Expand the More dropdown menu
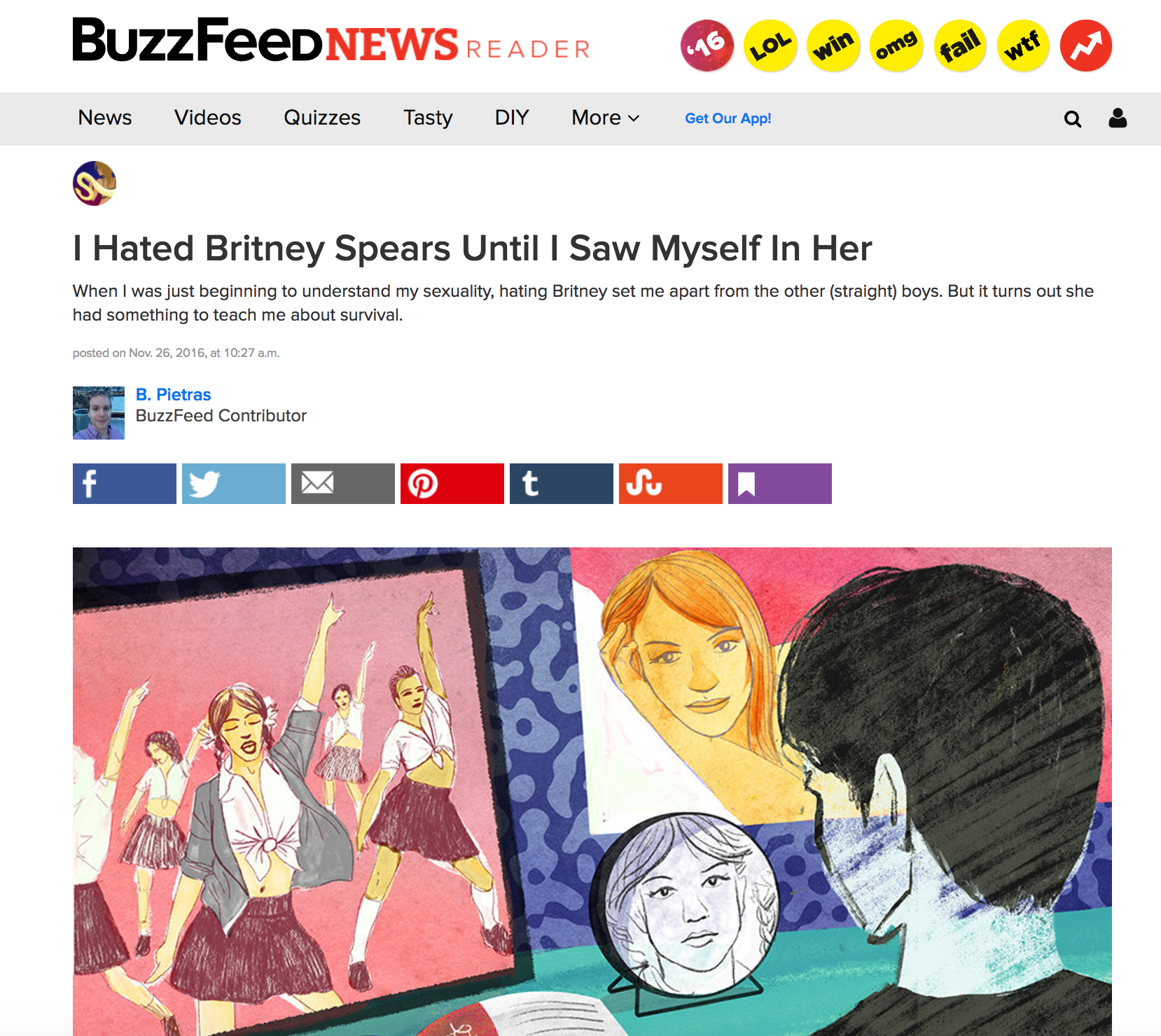Image resolution: width=1161 pixels, height=1036 pixels. click(606, 118)
